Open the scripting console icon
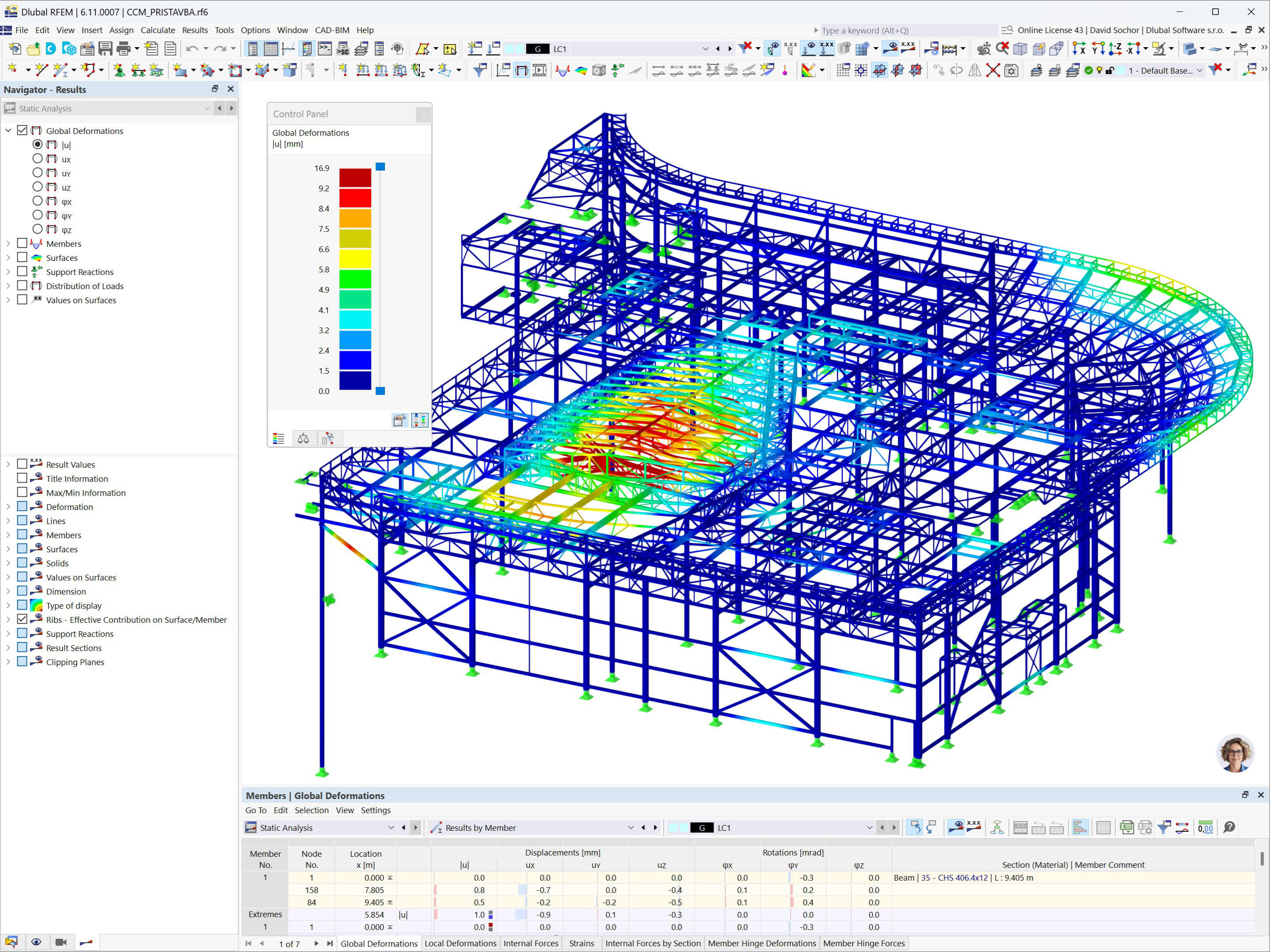 325,49
